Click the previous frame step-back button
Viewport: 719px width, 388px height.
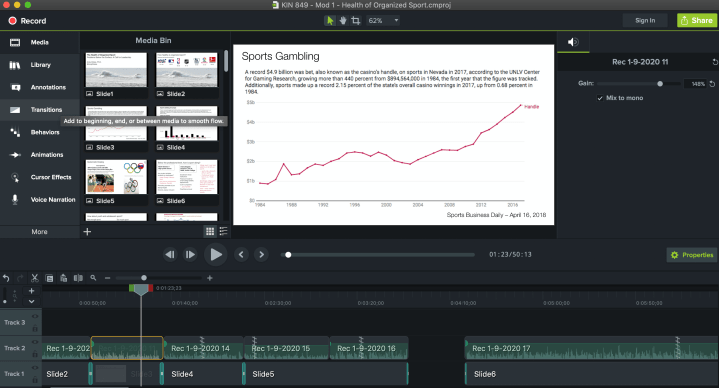170,255
